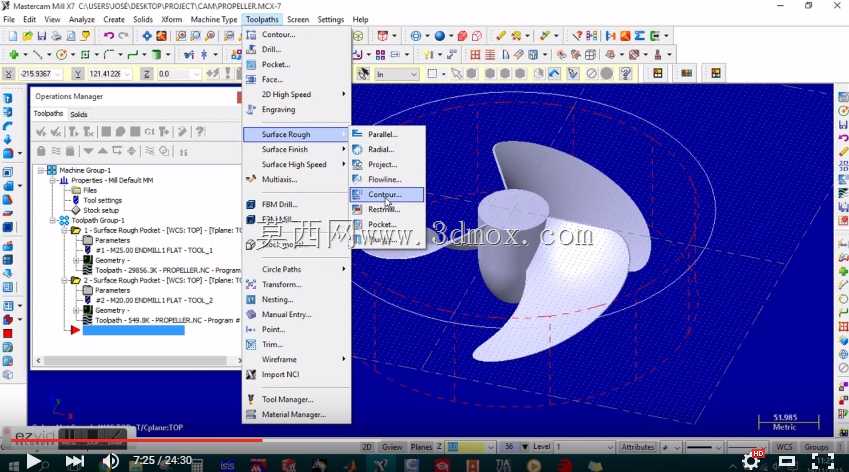Open the Xform menu

[x=172, y=19]
